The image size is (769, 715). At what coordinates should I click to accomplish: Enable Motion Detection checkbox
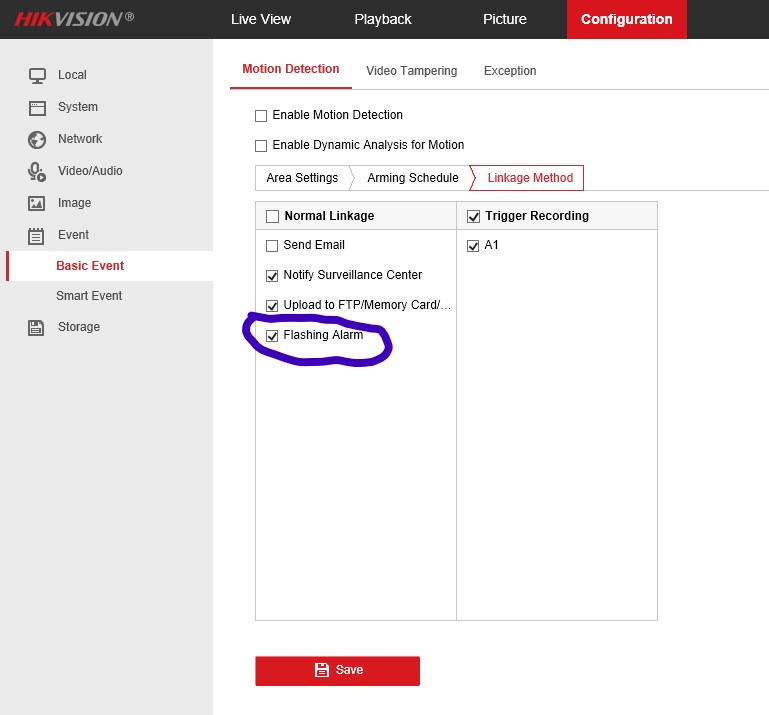[x=262, y=116]
